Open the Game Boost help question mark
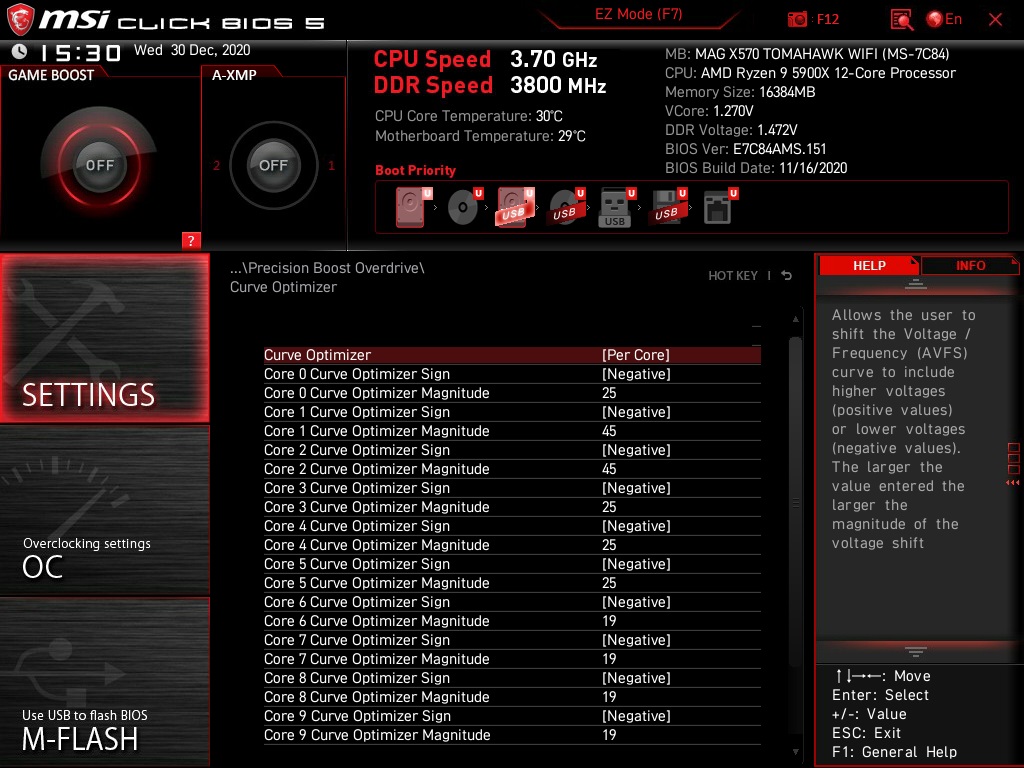1024x768 pixels. click(190, 240)
